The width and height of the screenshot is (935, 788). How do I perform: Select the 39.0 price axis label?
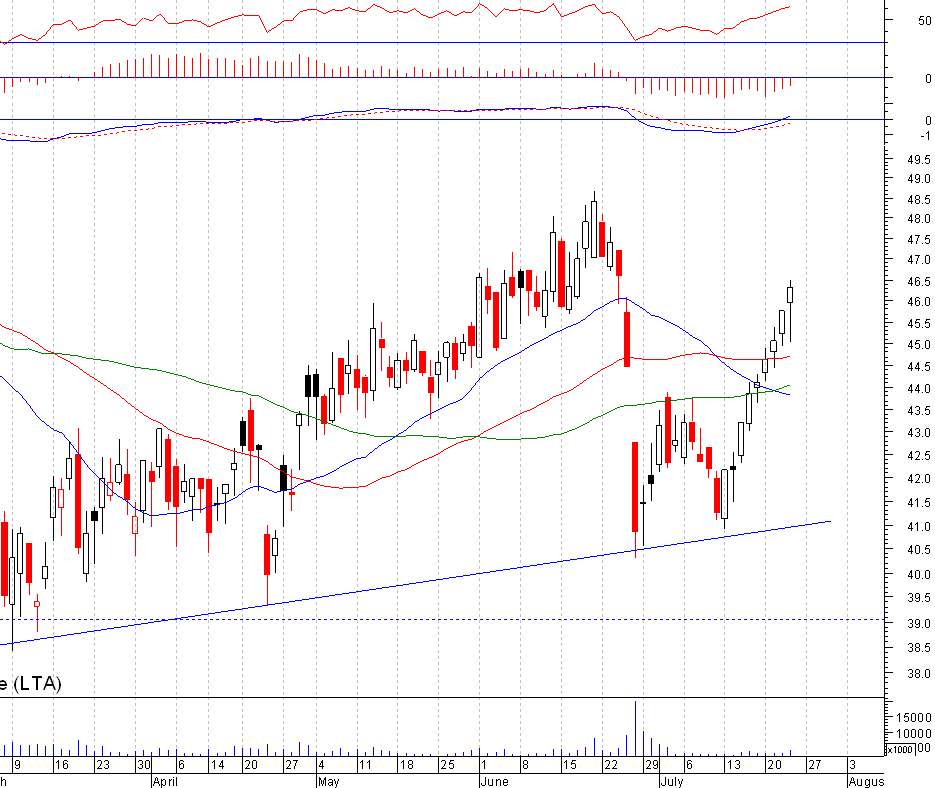tap(918, 623)
